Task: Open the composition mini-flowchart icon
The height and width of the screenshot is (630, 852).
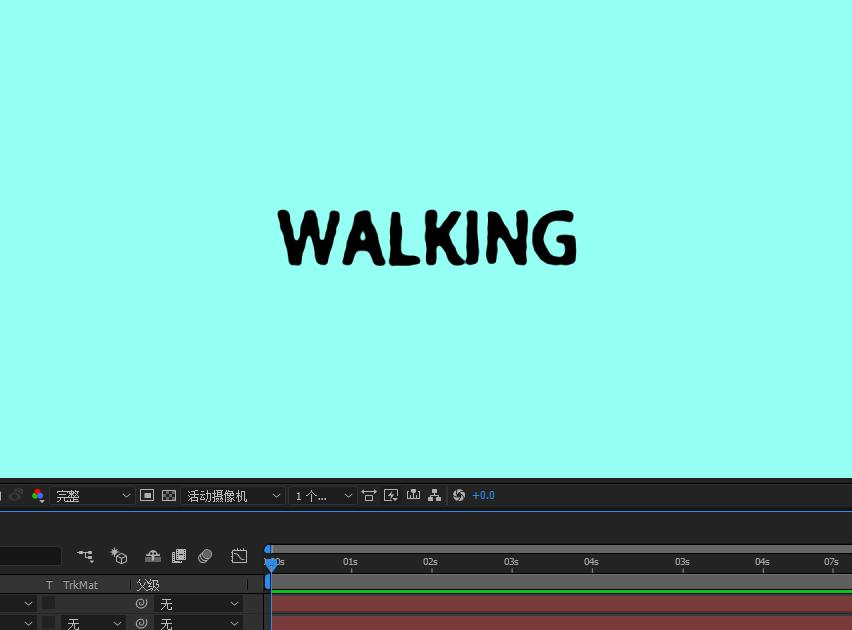Action: [x=85, y=556]
